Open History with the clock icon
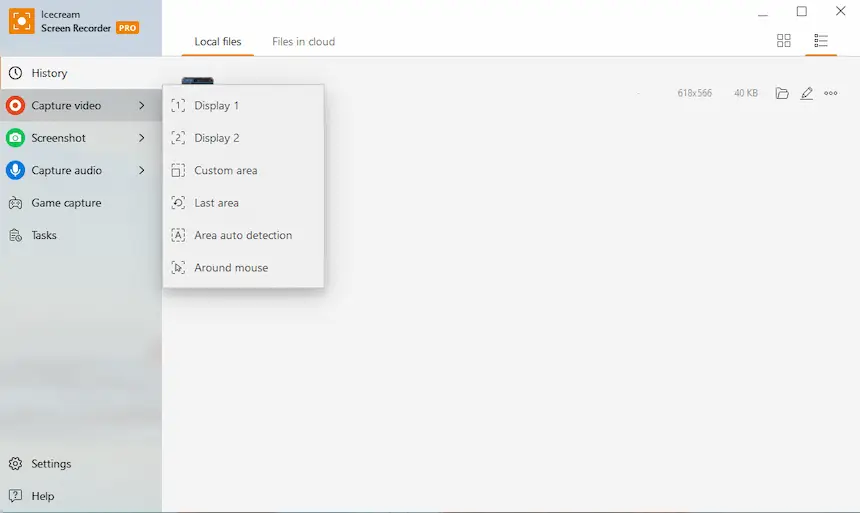Viewport: 860px width, 513px height. coord(15,73)
